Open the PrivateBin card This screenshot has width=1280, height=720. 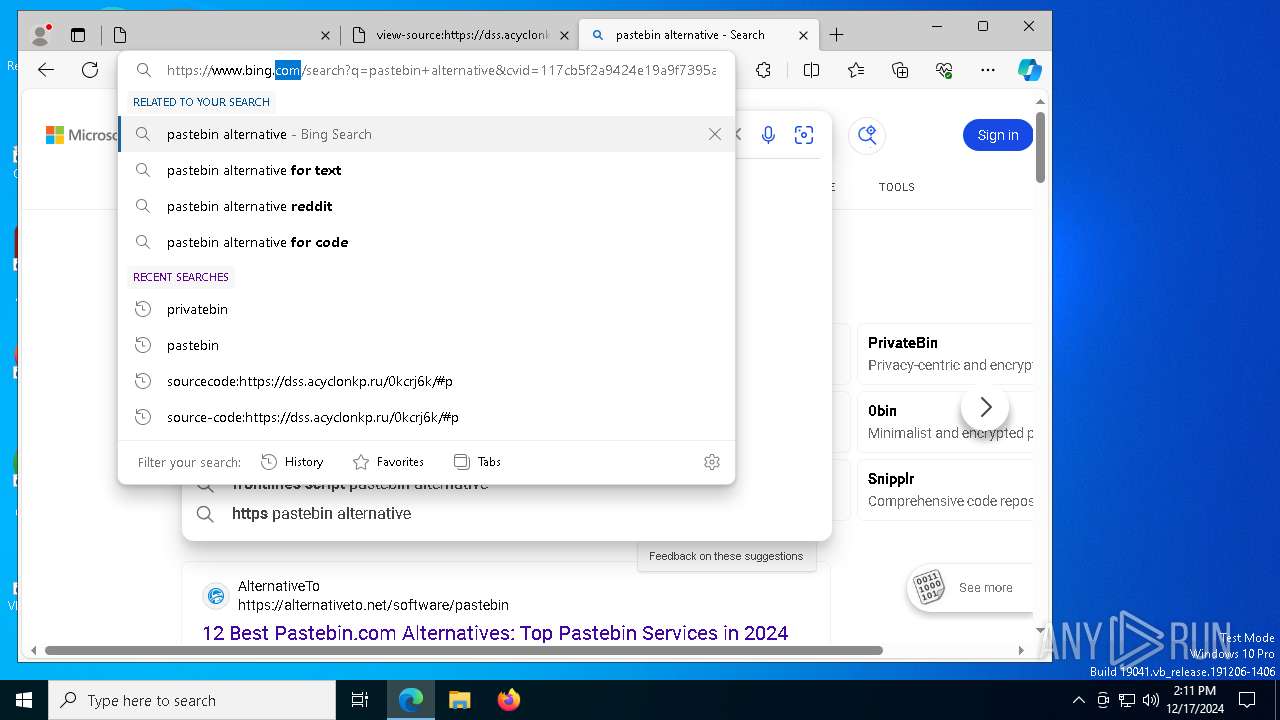(x=946, y=354)
